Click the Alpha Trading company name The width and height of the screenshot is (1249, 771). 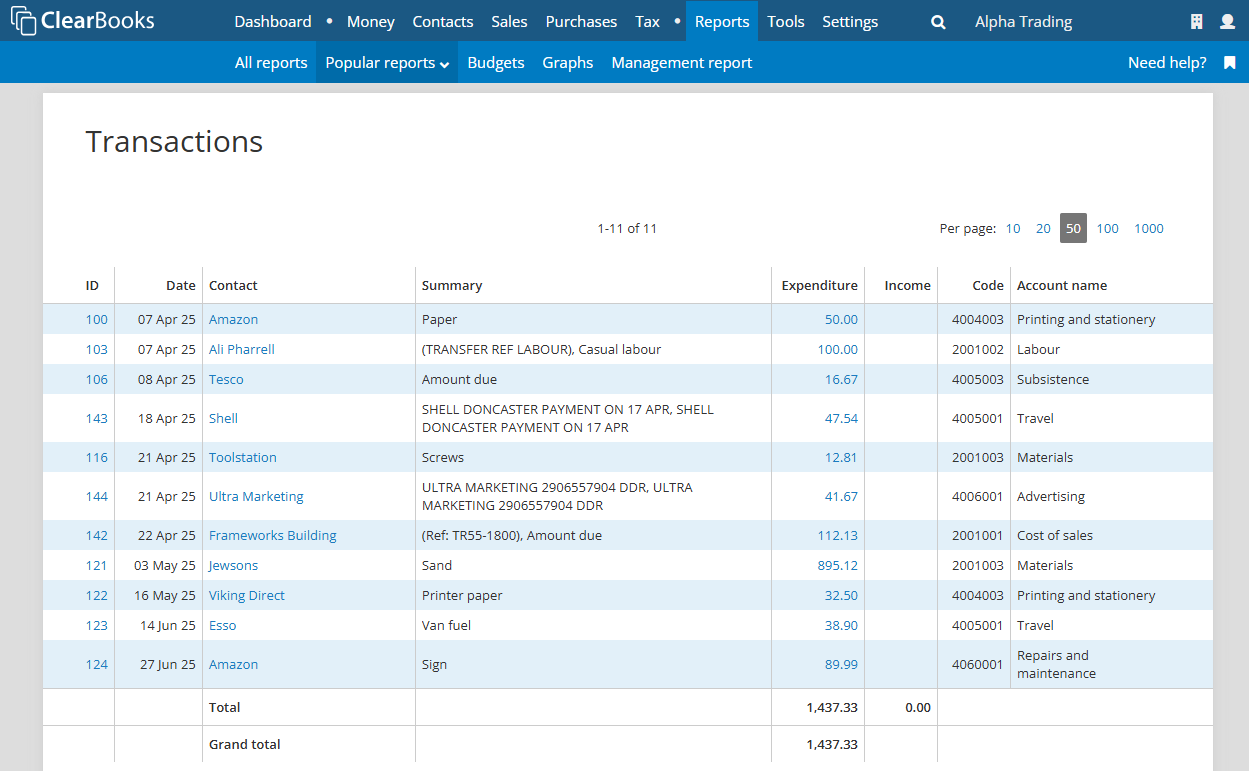1023,21
